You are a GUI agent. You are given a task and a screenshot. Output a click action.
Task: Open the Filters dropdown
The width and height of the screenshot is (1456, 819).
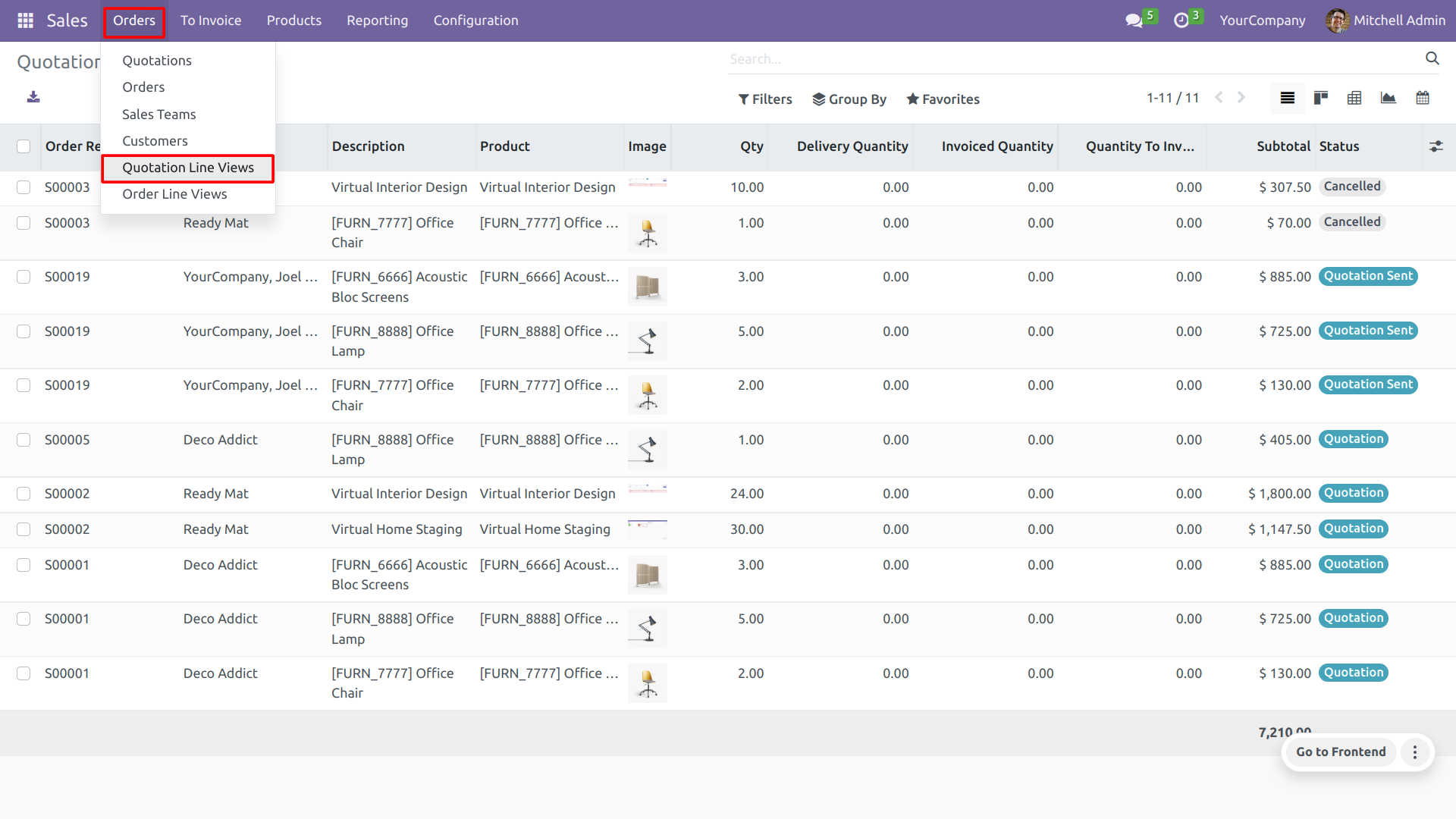(765, 99)
